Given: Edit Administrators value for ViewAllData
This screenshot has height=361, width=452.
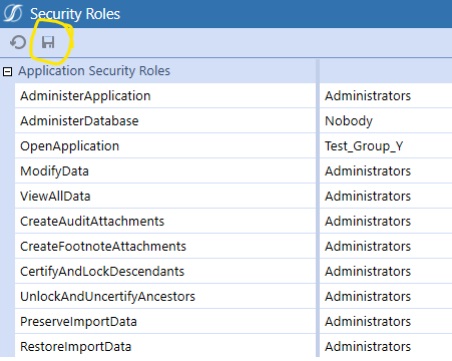Looking at the screenshot, I should pyautogui.click(x=386, y=196).
